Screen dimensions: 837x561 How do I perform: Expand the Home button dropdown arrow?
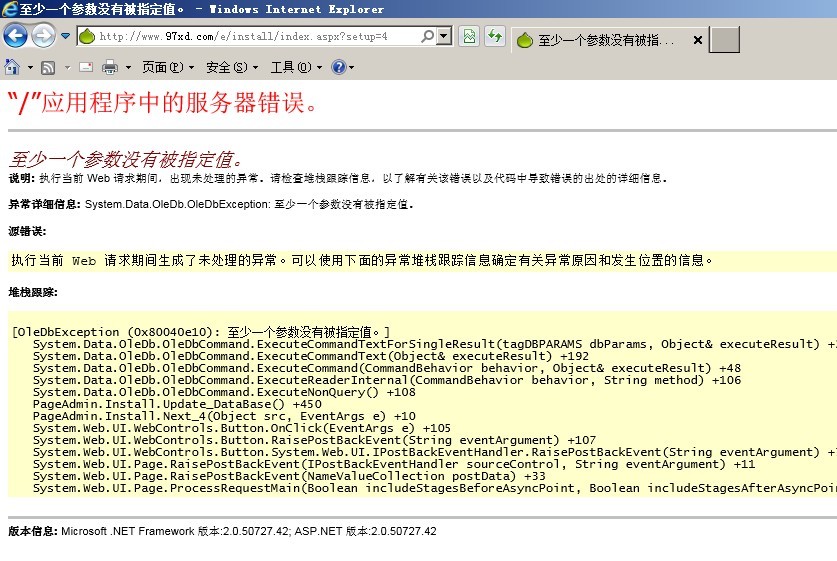[28, 68]
